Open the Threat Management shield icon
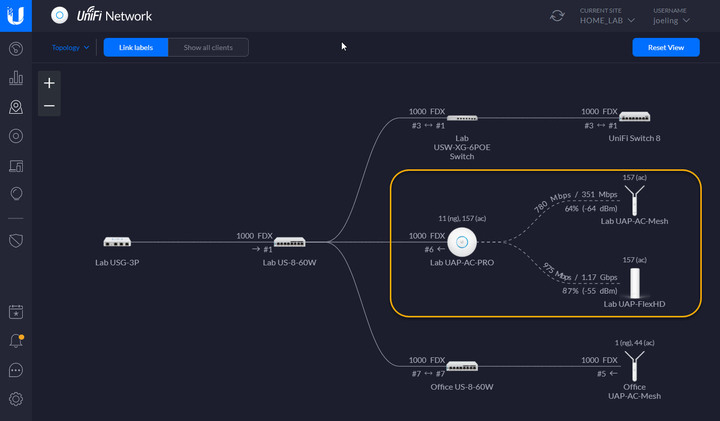The image size is (720, 421). (x=16, y=241)
